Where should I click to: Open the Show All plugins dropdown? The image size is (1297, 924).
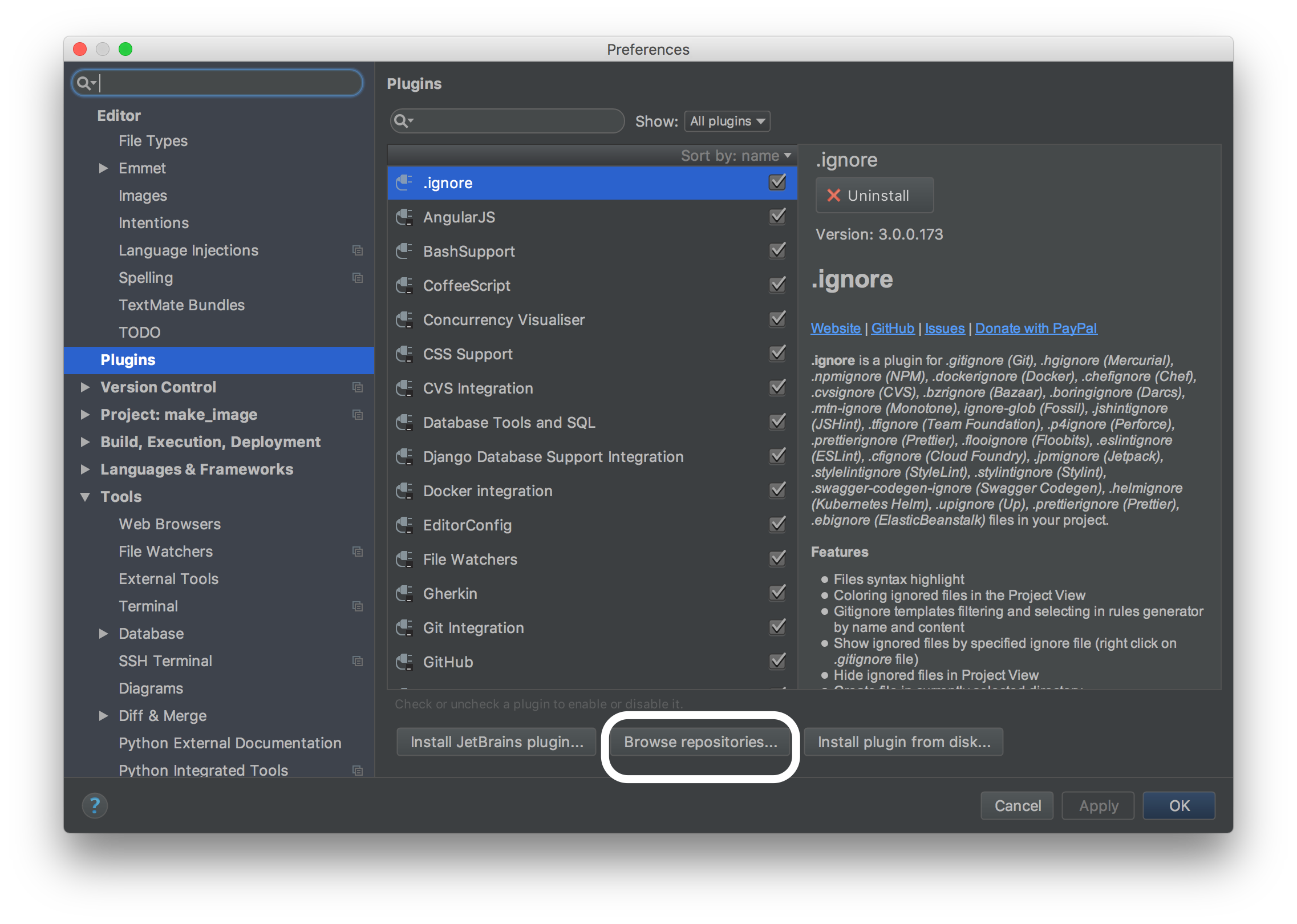point(727,121)
